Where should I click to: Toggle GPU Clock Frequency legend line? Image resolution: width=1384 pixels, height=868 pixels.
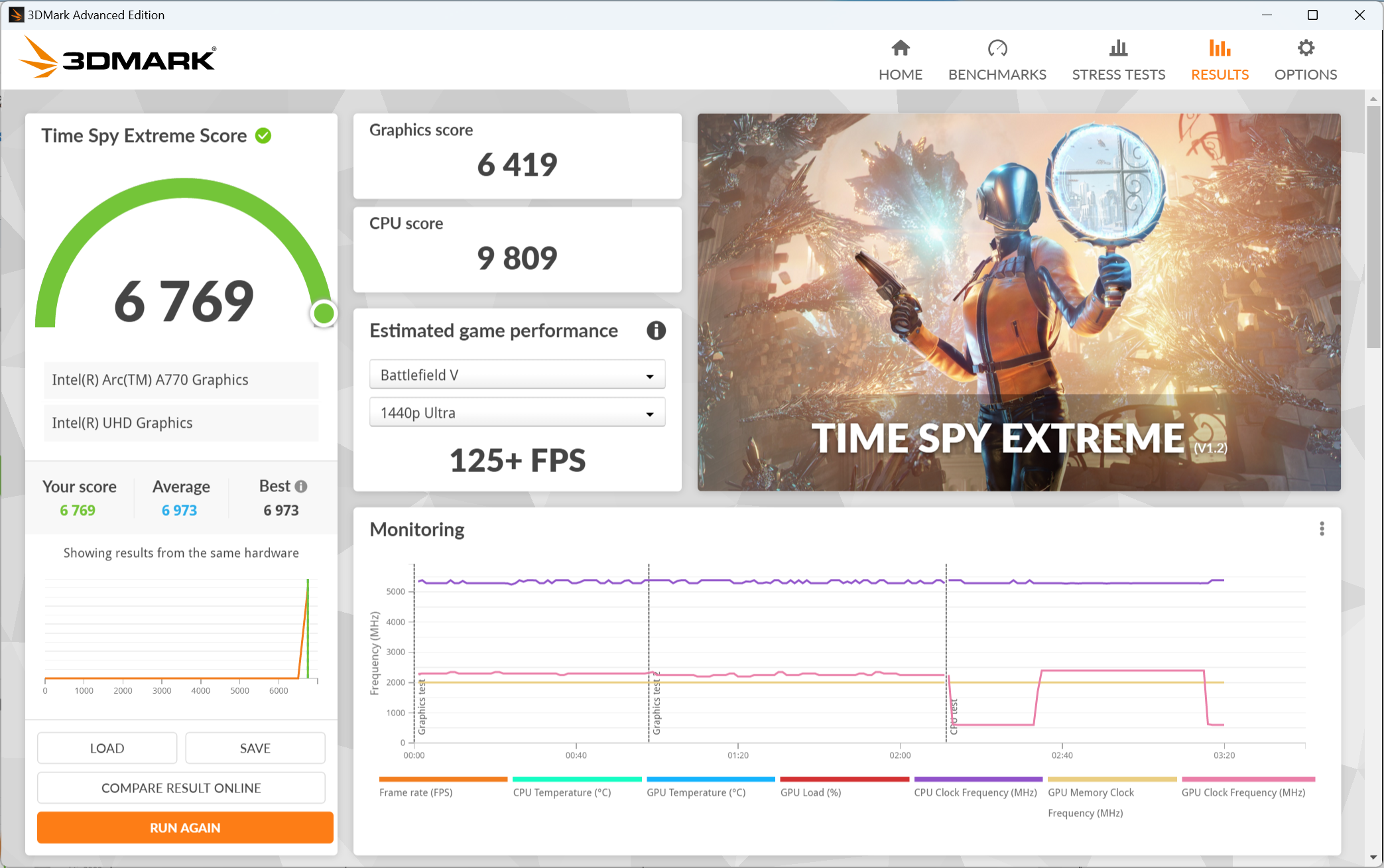[x=1247, y=780]
